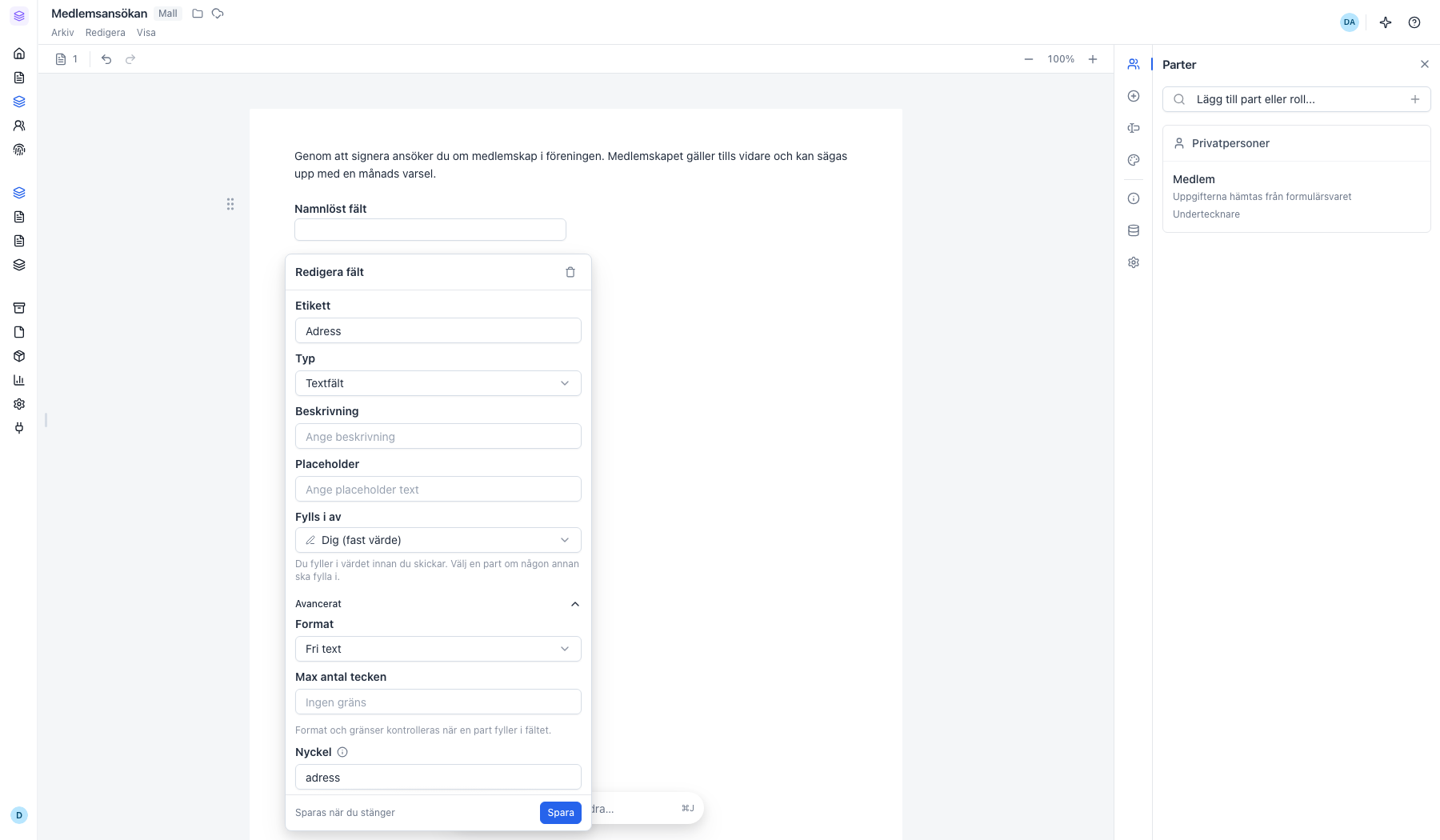Click the undo arrow in toolbar
This screenshot has height=840, width=1440.
106,59
